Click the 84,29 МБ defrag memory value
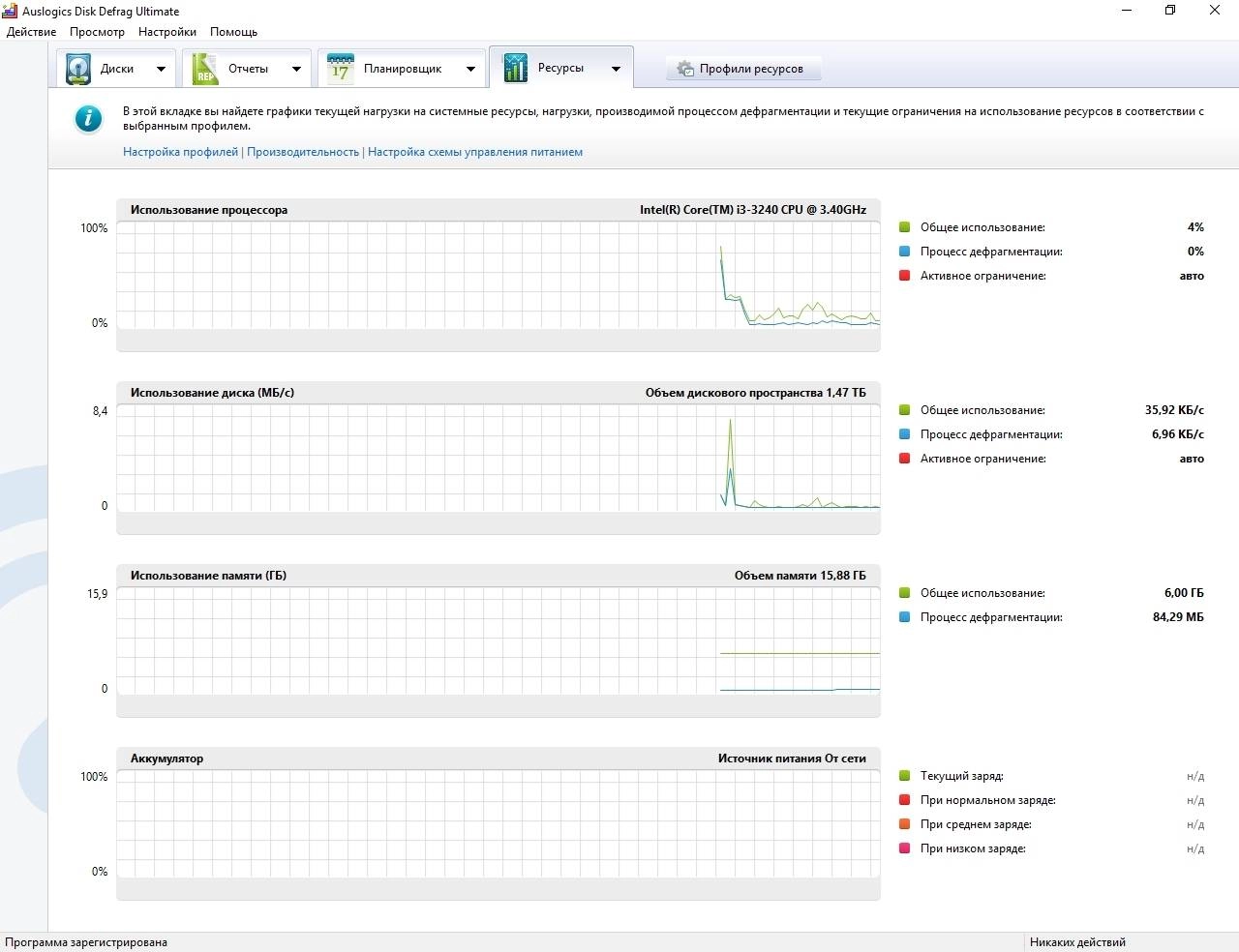 [1178, 617]
